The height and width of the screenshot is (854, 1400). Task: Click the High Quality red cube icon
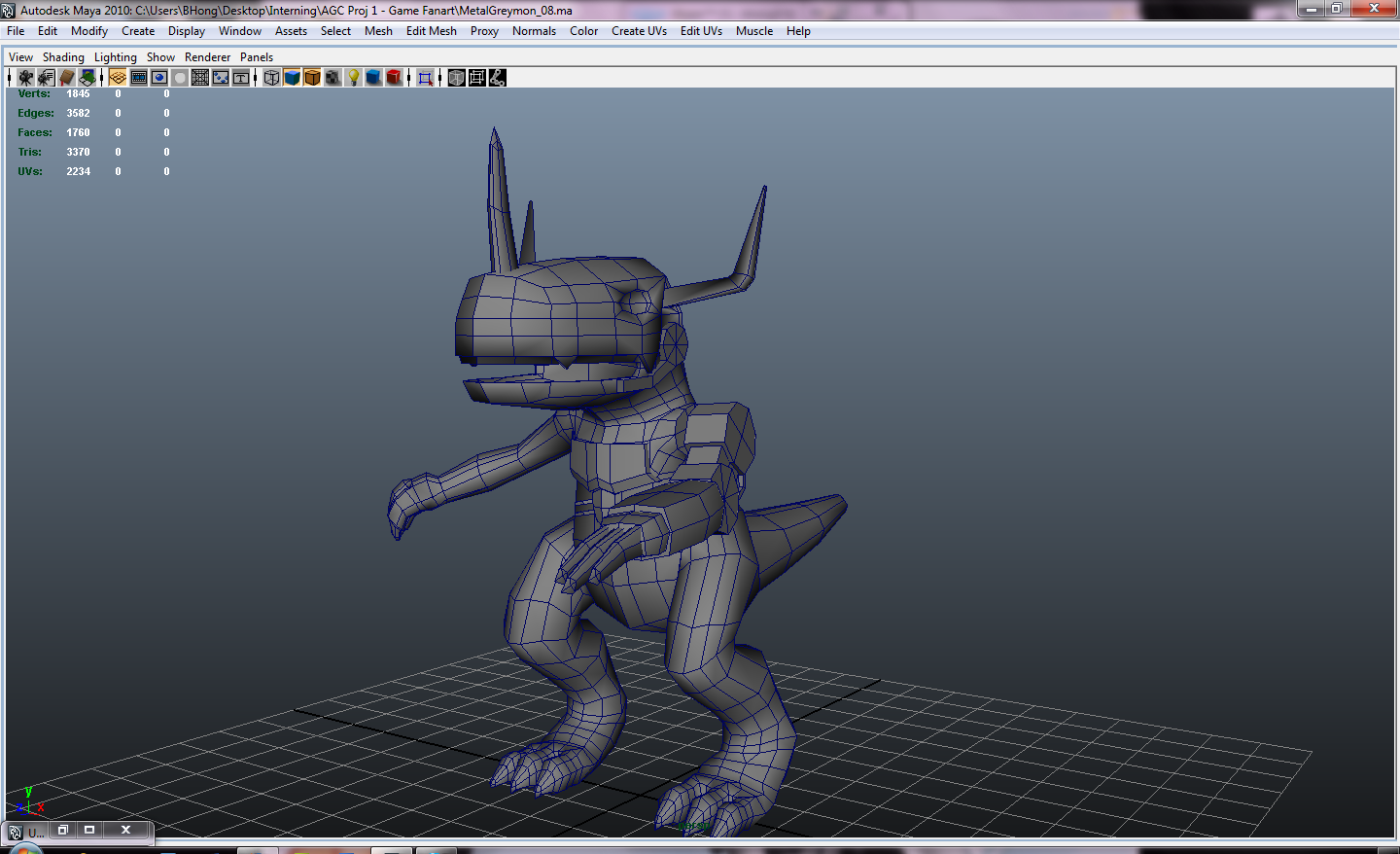pyautogui.click(x=394, y=78)
